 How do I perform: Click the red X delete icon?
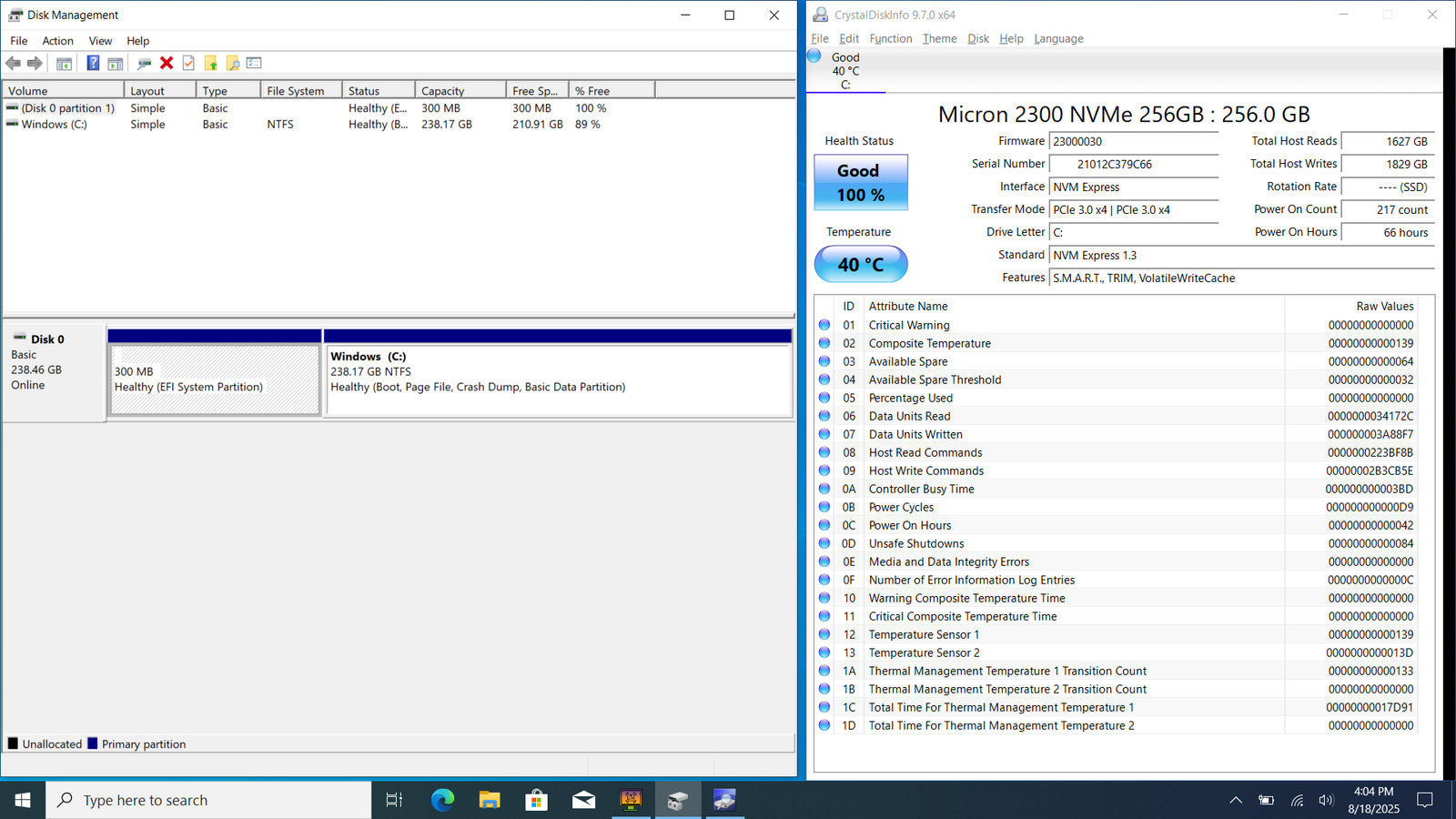[x=167, y=63]
